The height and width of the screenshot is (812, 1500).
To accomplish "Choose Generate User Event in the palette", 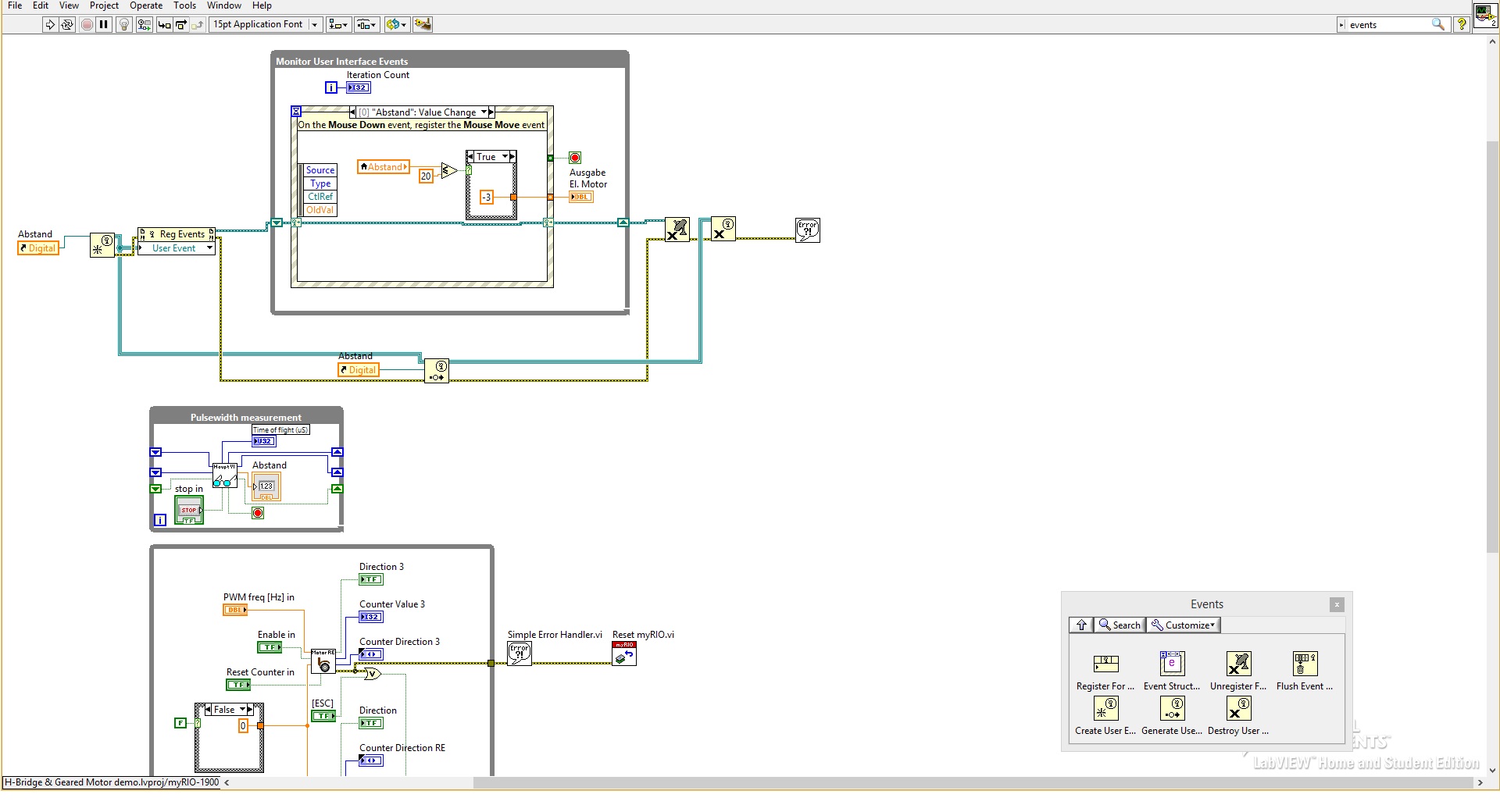I will [1171, 709].
